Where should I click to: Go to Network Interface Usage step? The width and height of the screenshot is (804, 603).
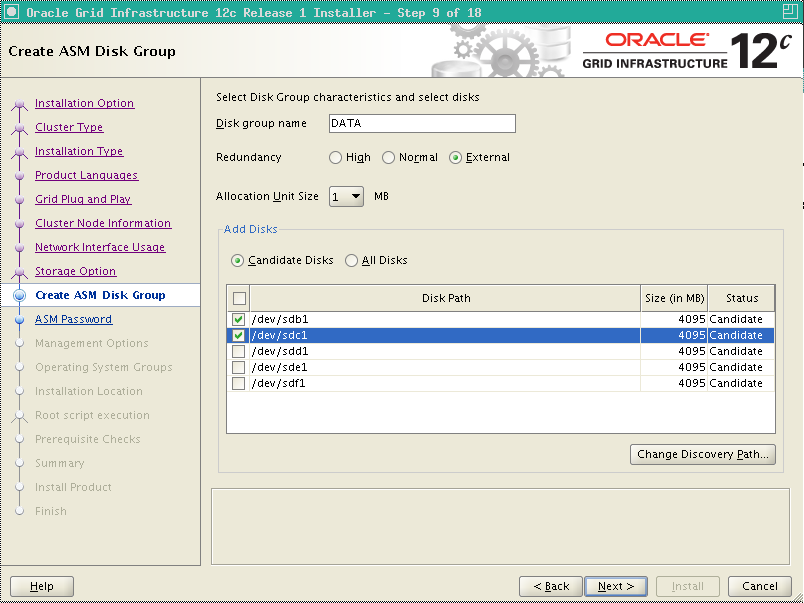click(100, 247)
